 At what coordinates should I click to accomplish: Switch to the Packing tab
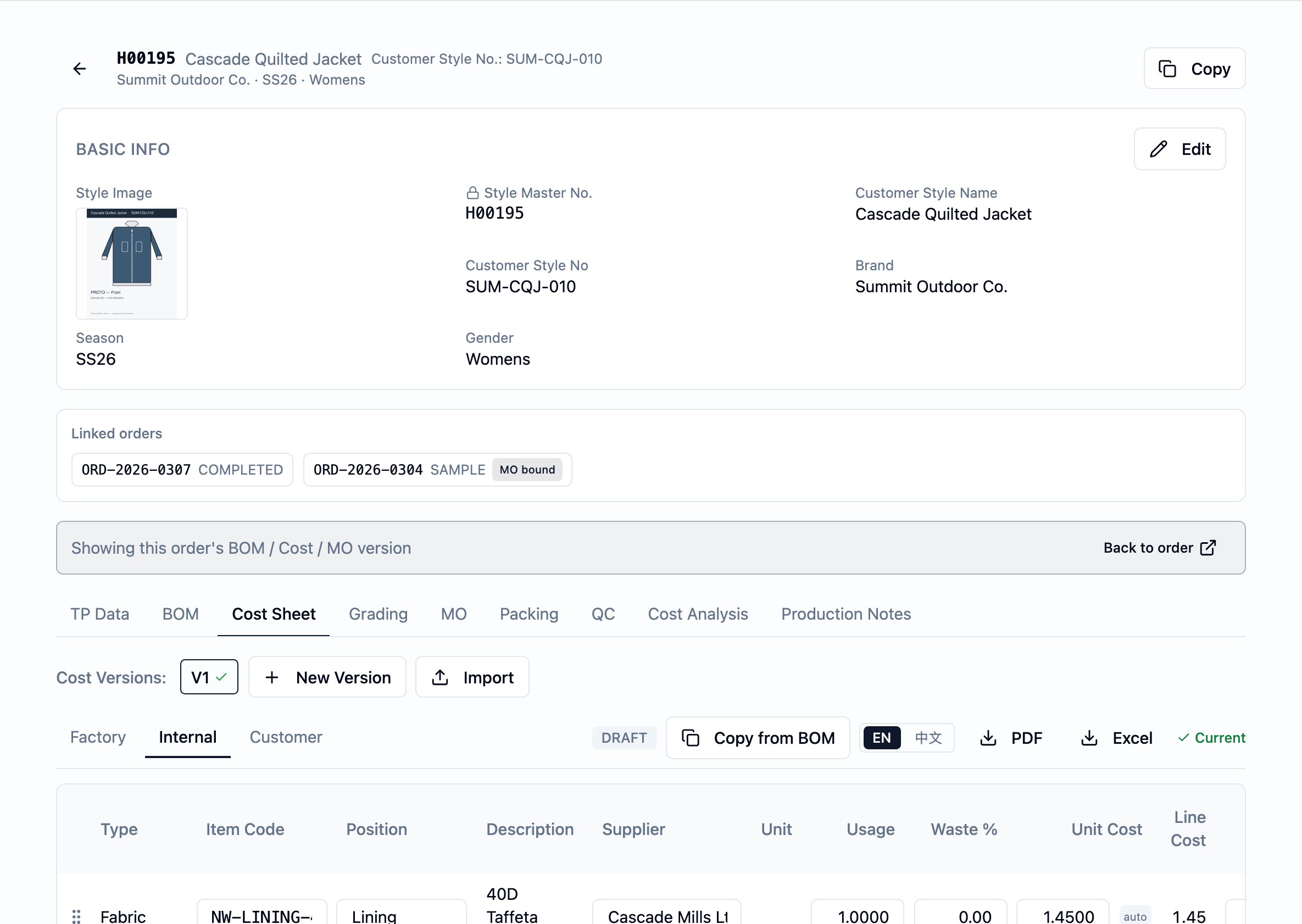[x=528, y=614]
